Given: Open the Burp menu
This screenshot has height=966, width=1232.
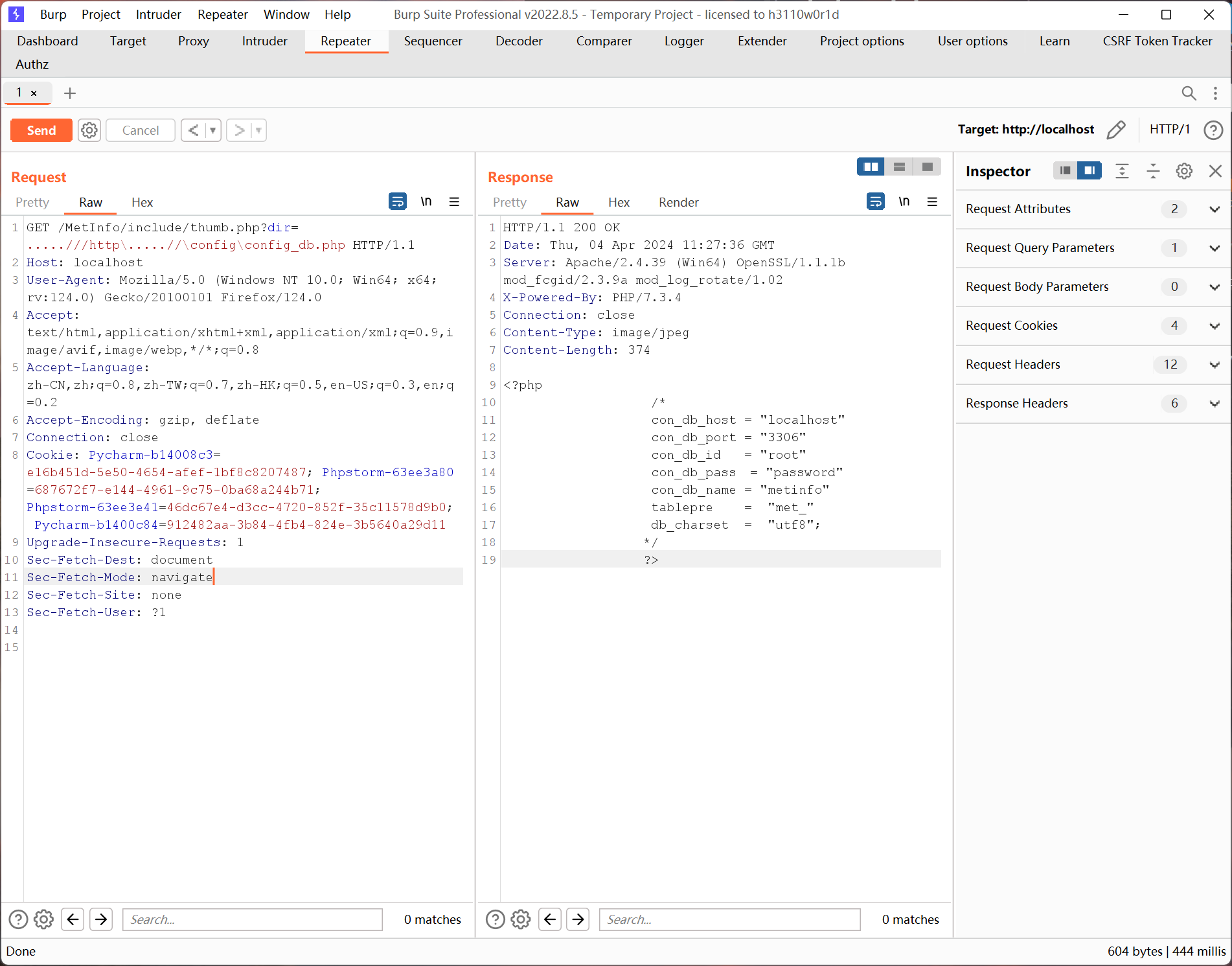Looking at the screenshot, I should [x=53, y=14].
